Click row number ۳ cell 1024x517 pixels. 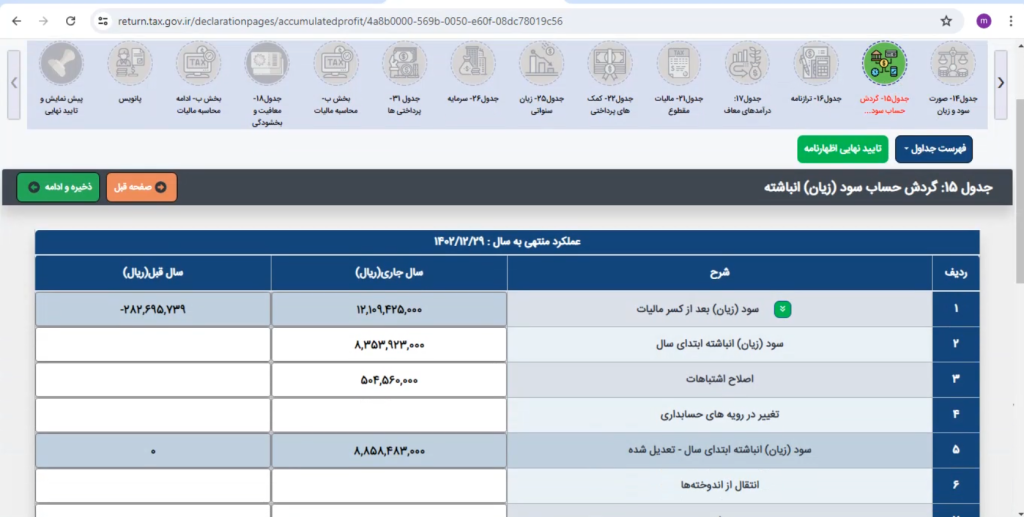(x=956, y=379)
